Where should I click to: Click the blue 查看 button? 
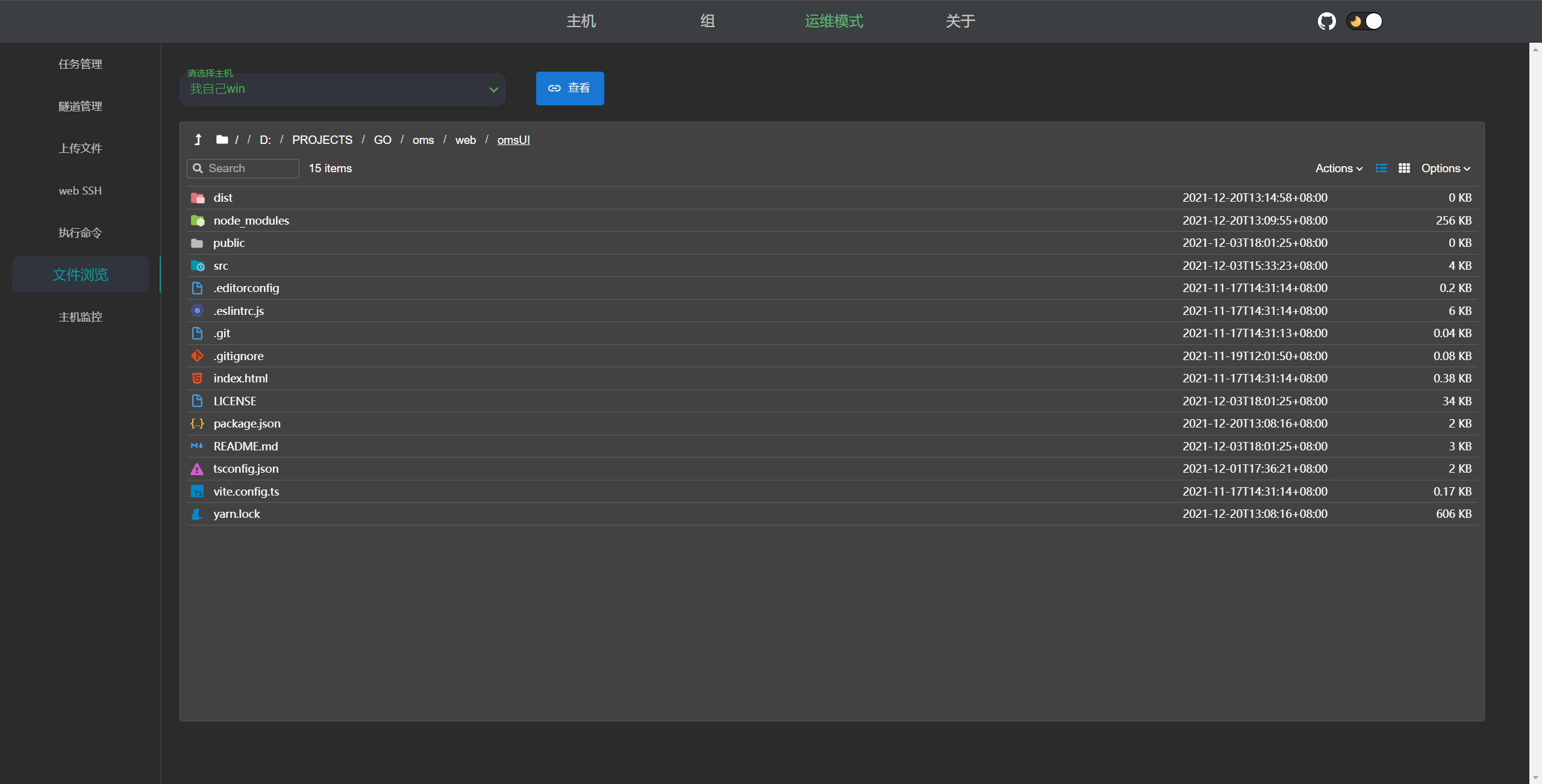coord(569,89)
